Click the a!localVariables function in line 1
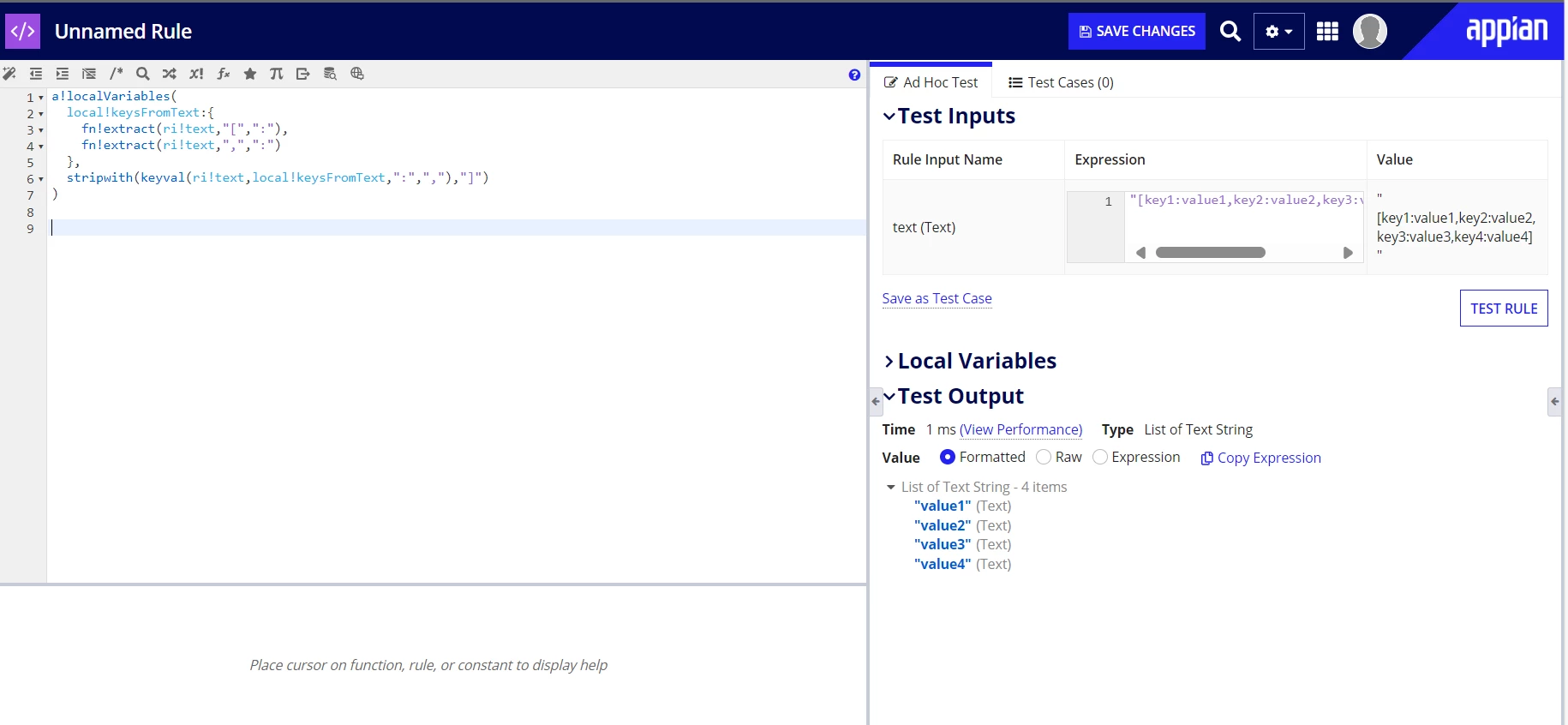 pyautogui.click(x=111, y=96)
